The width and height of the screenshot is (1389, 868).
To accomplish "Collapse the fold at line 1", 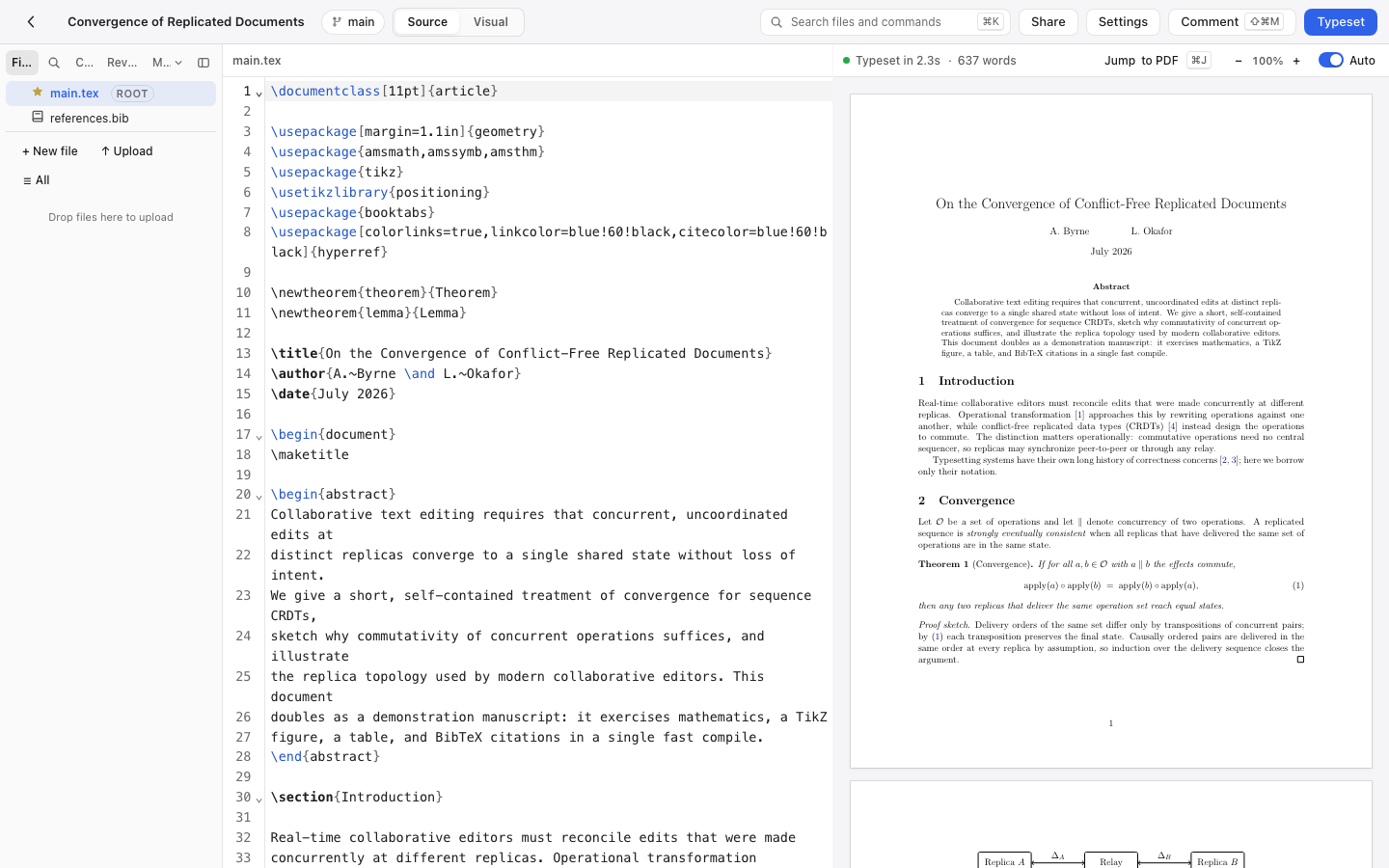I will 259,93.
